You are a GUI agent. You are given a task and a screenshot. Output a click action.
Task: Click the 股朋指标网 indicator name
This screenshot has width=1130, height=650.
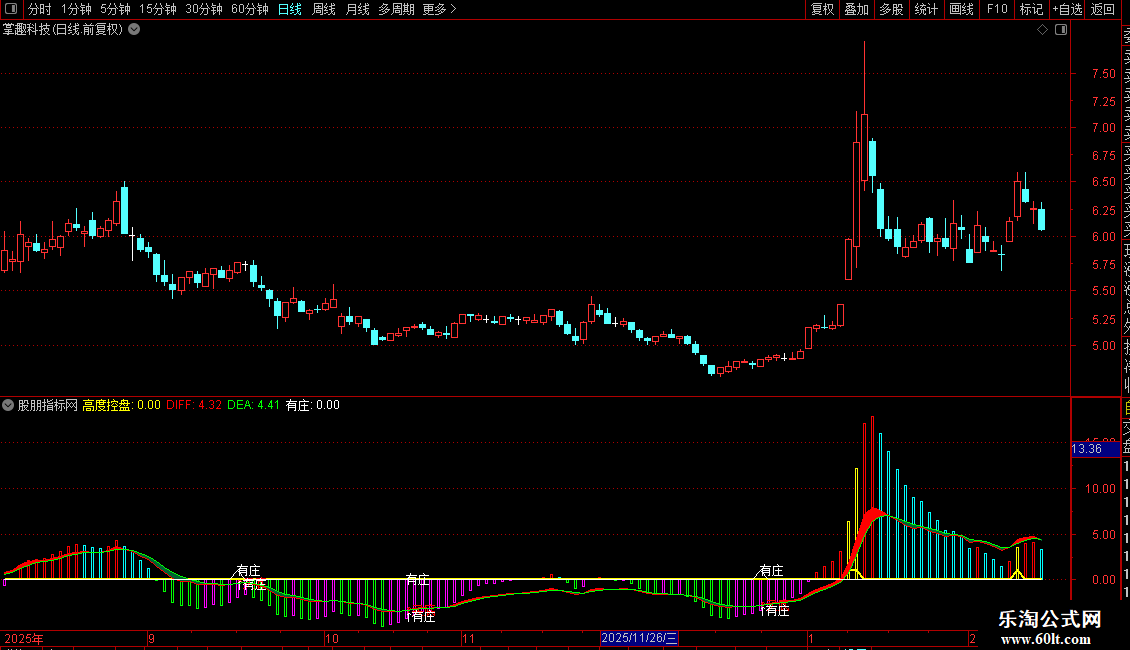coord(48,405)
